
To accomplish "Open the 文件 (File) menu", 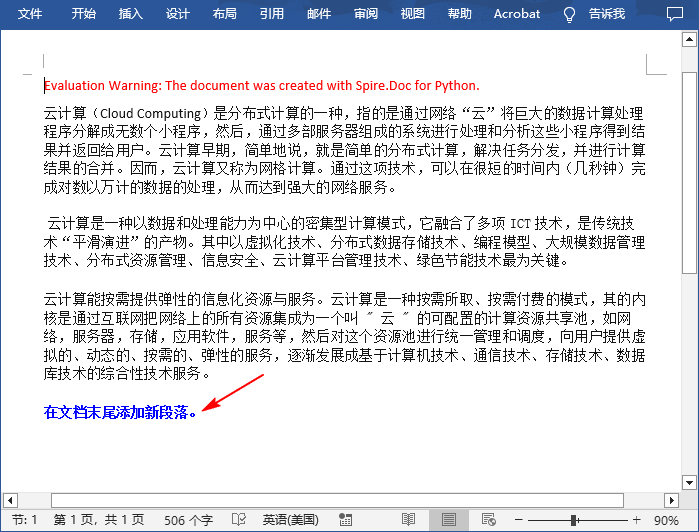I will tap(30, 14).
